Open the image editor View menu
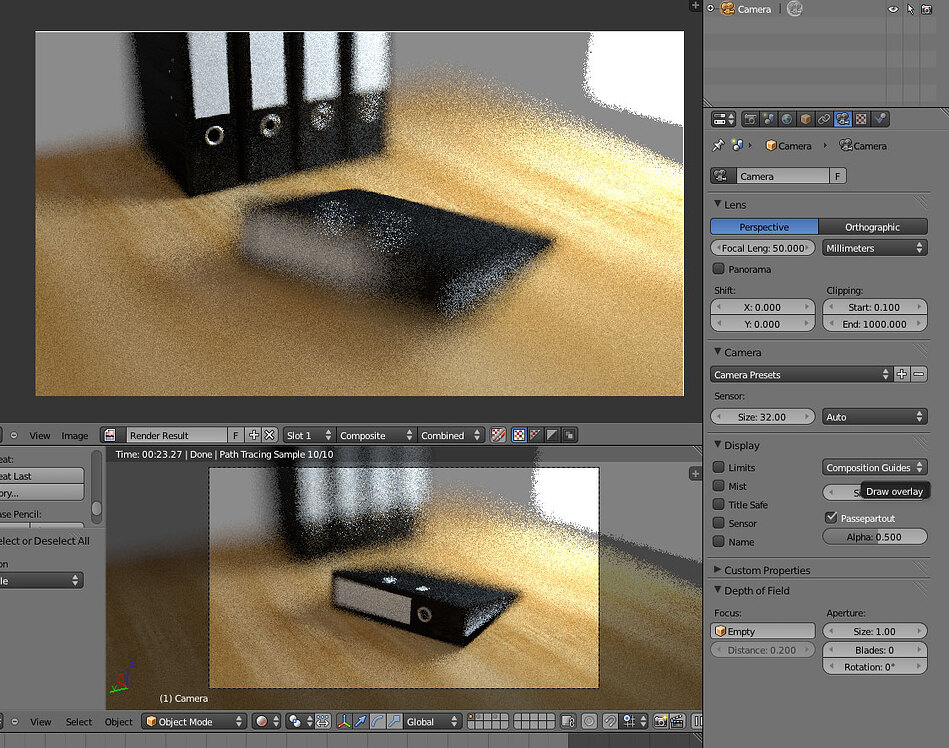This screenshot has height=748, width=949. pos(40,436)
